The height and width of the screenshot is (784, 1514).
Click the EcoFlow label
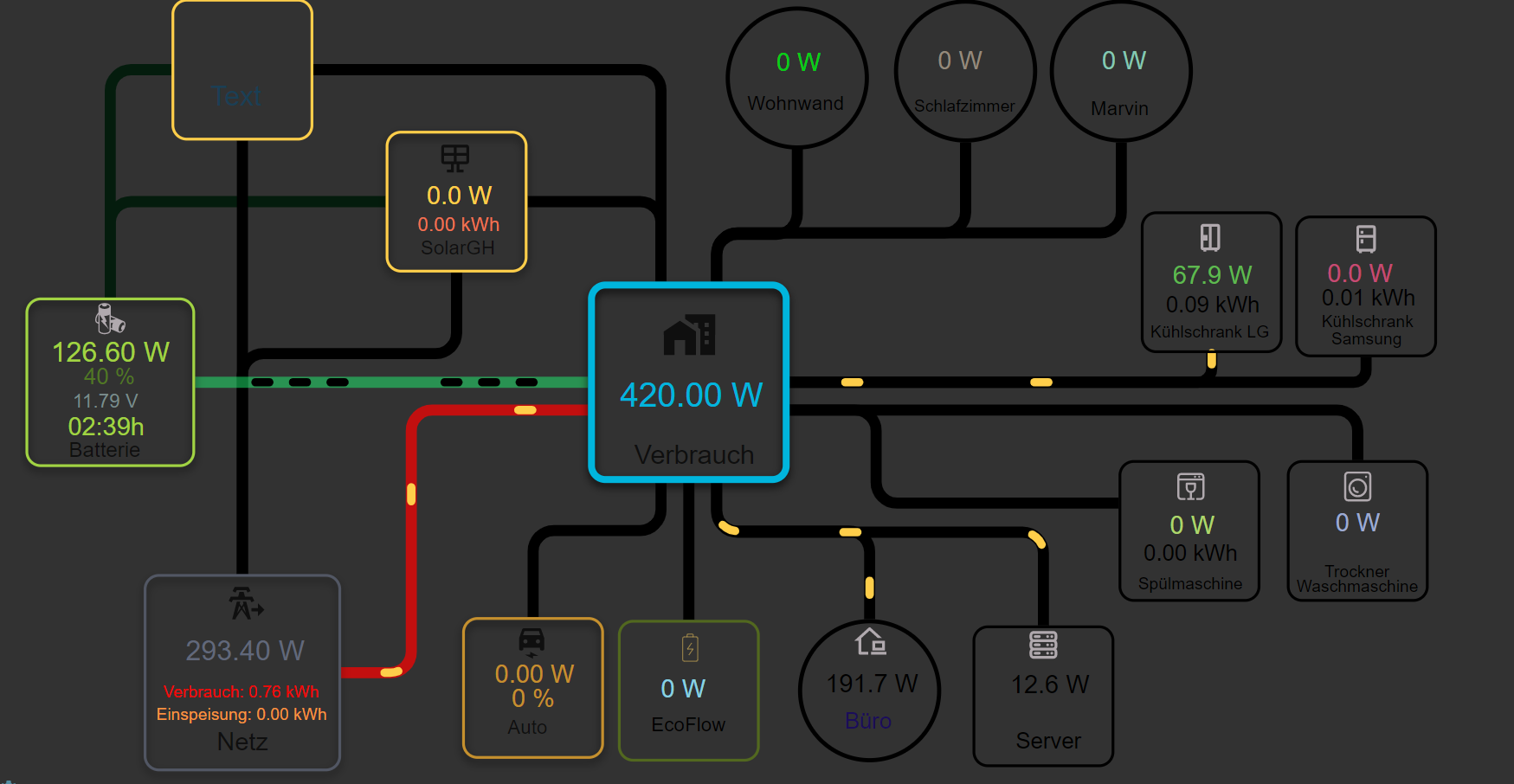point(688,724)
